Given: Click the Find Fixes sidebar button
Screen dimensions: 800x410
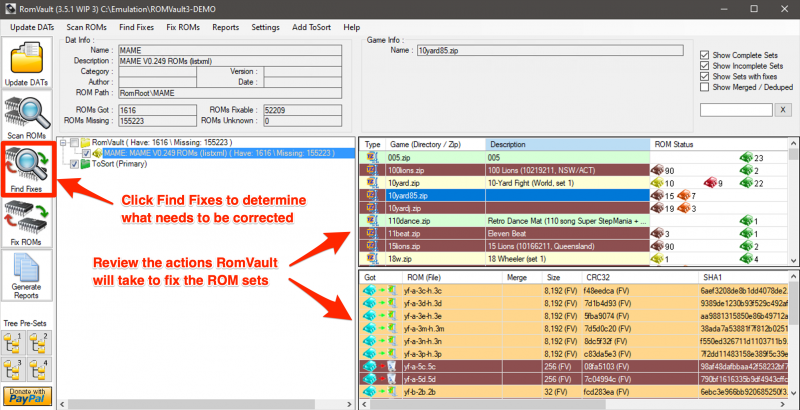Looking at the screenshot, I should [27, 169].
